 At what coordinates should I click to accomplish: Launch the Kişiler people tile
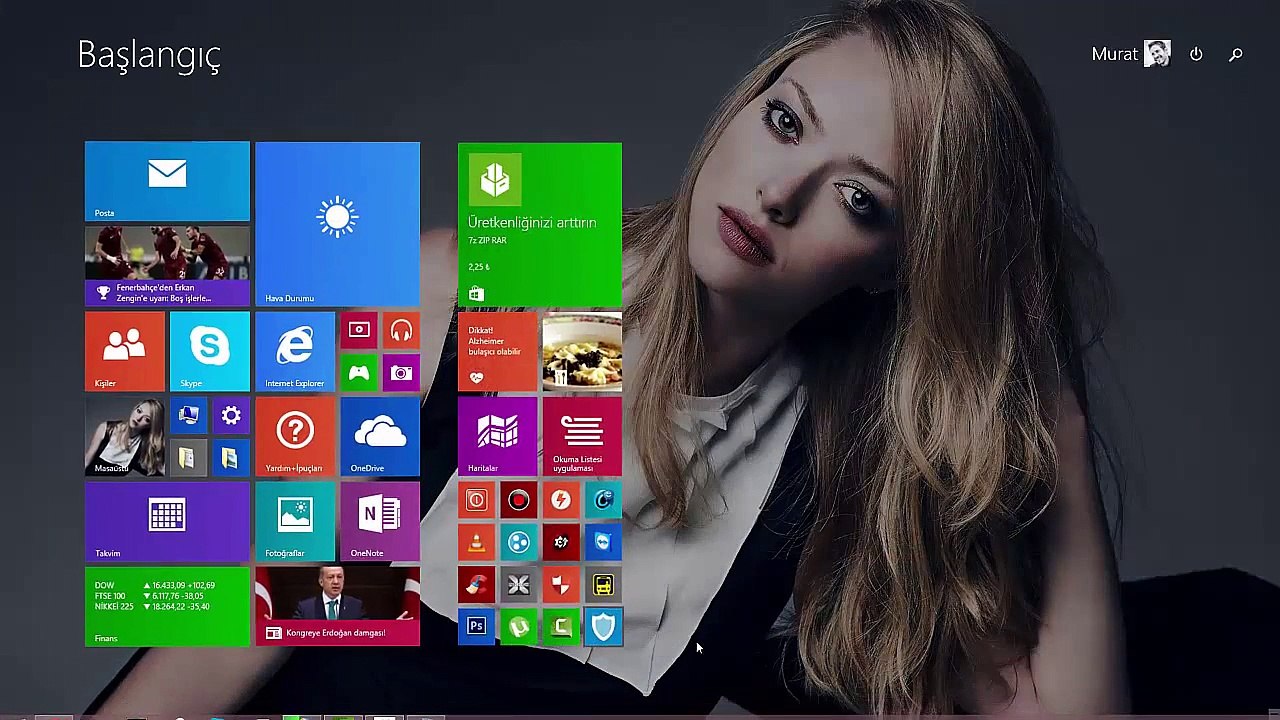125,351
